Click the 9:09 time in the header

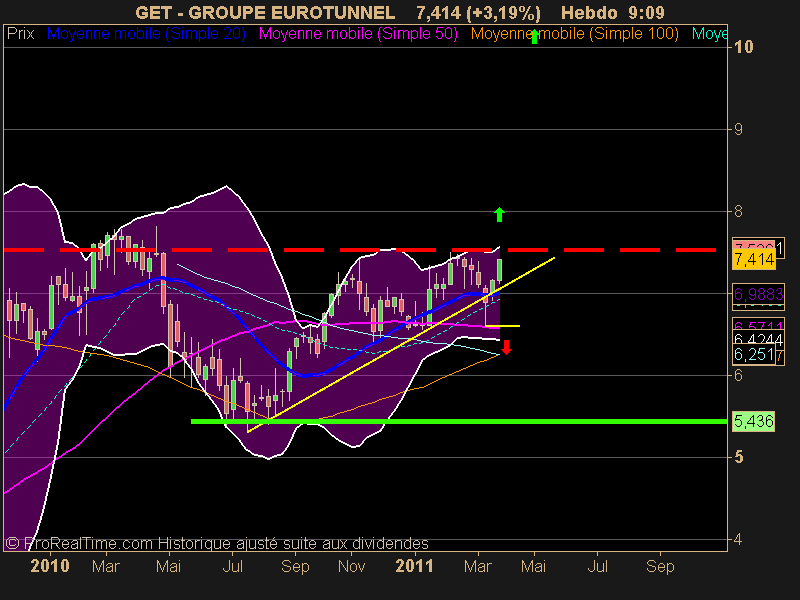[x=646, y=13]
